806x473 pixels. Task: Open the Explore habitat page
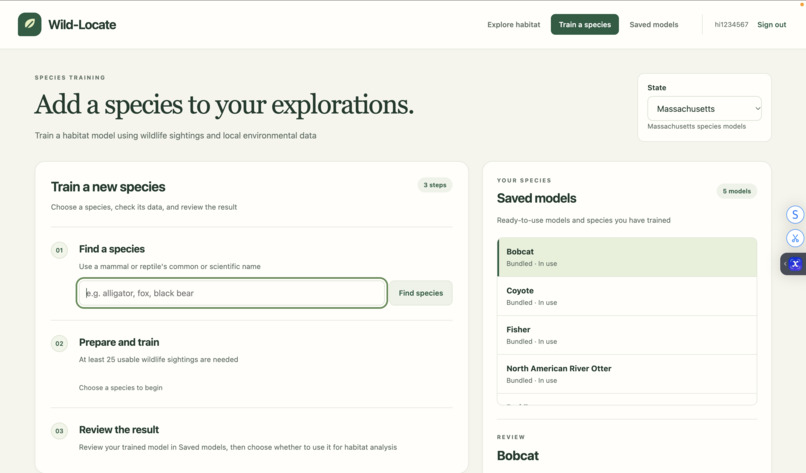[514, 25]
